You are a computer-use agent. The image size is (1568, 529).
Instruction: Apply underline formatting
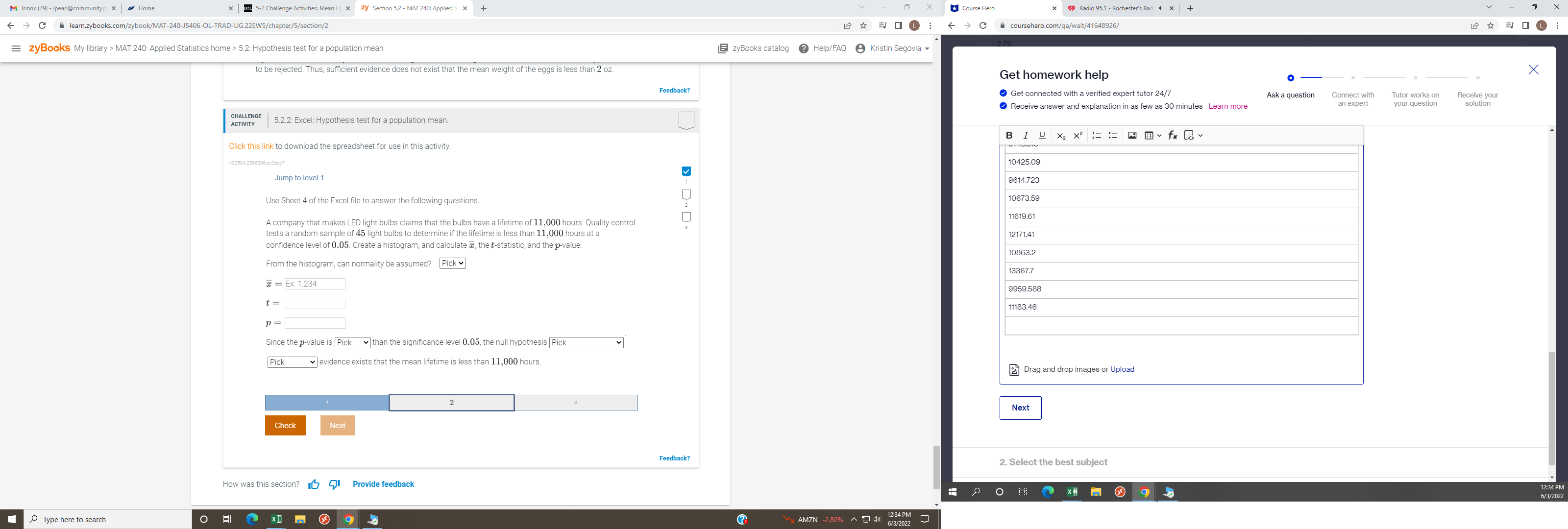[x=1041, y=135]
